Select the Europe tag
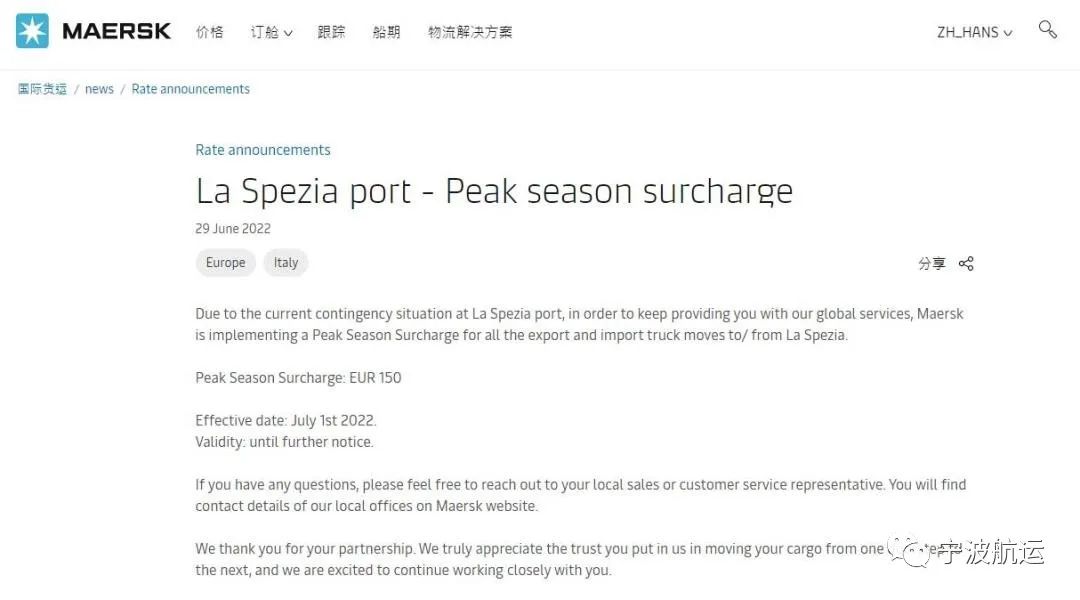The width and height of the screenshot is (1080, 600). (x=225, y=262)
